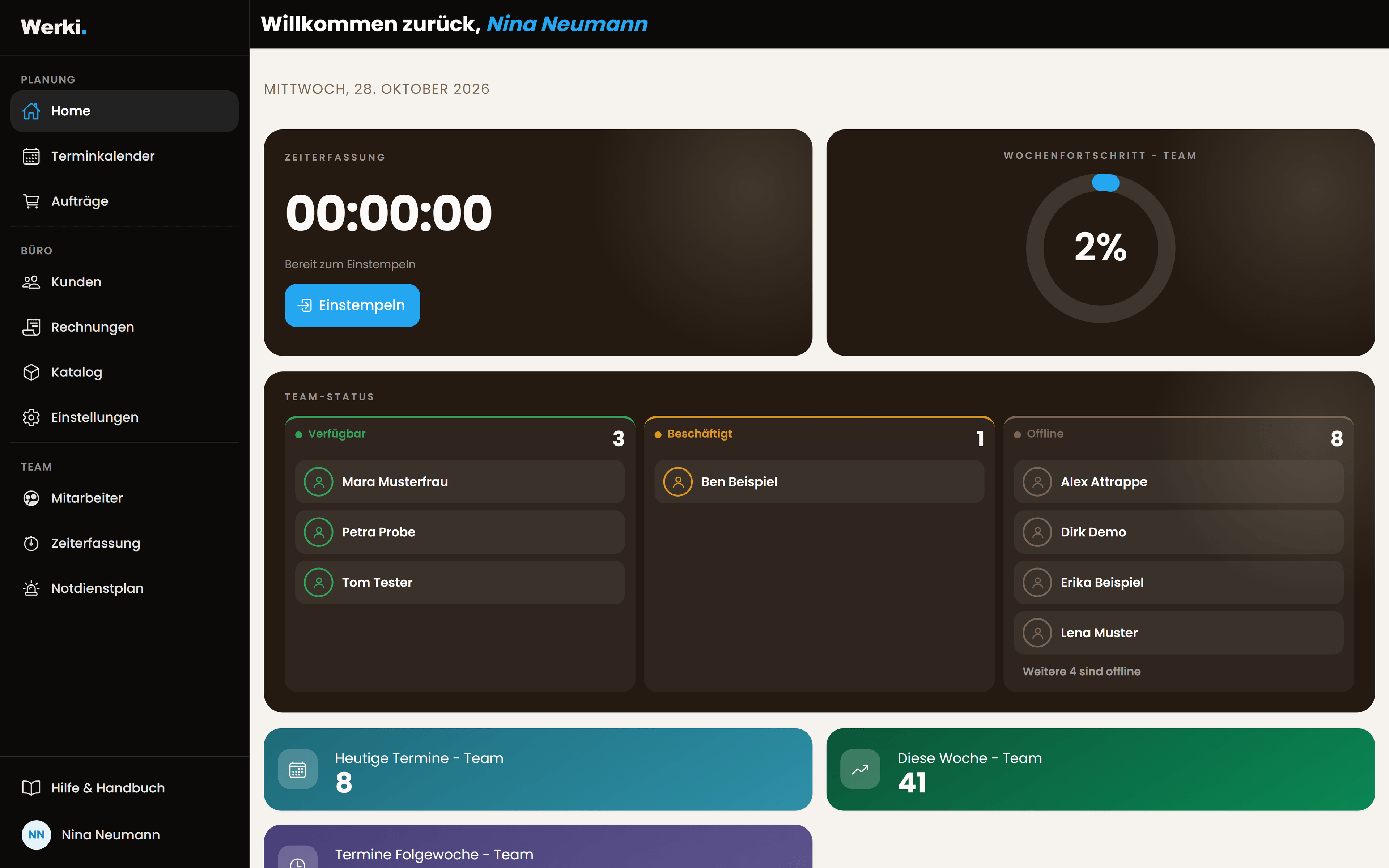Open the Katalog box icon
Screen dimensions: 1389x868
pos(31,372)
